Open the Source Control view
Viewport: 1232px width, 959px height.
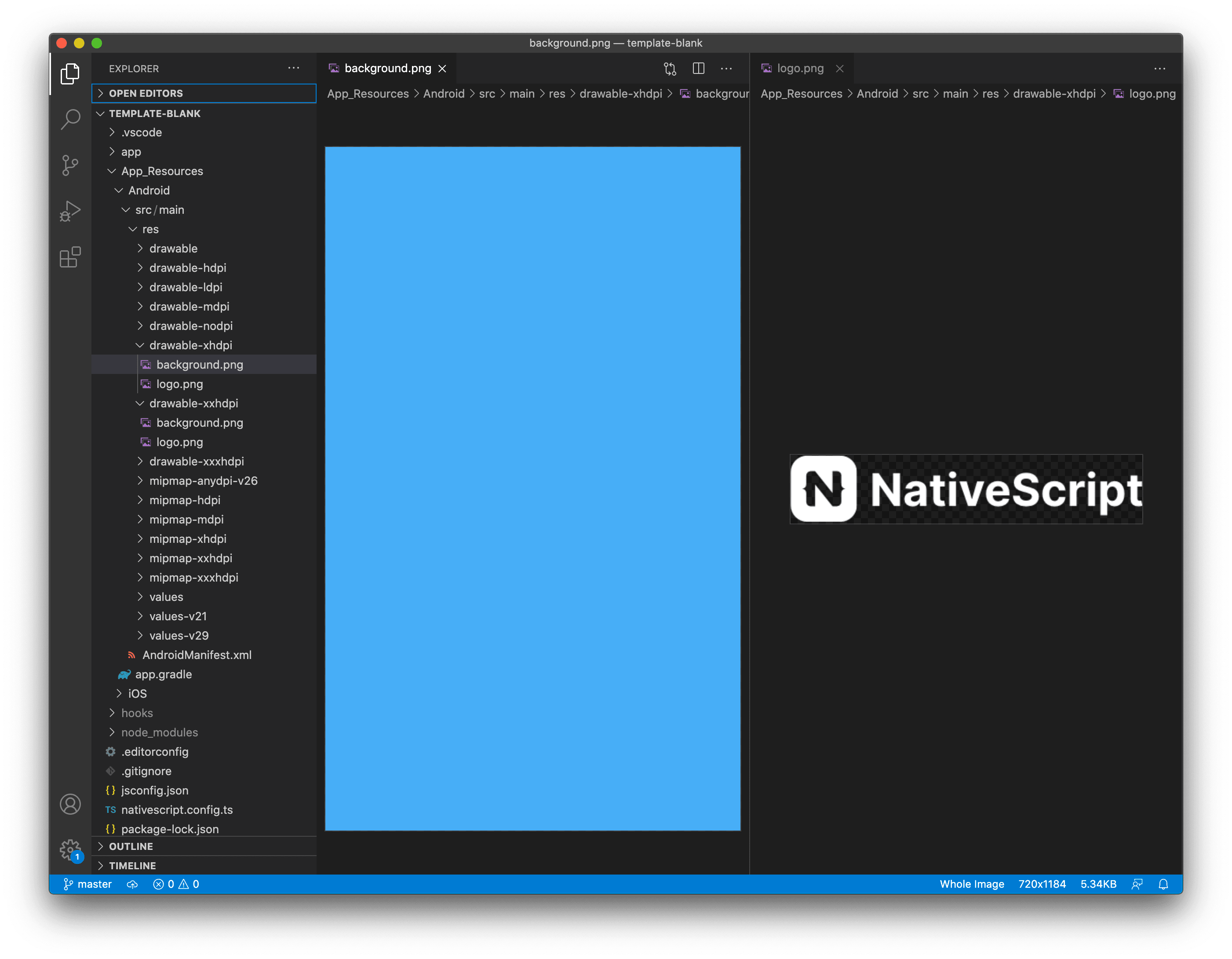[x=70, y=165]
